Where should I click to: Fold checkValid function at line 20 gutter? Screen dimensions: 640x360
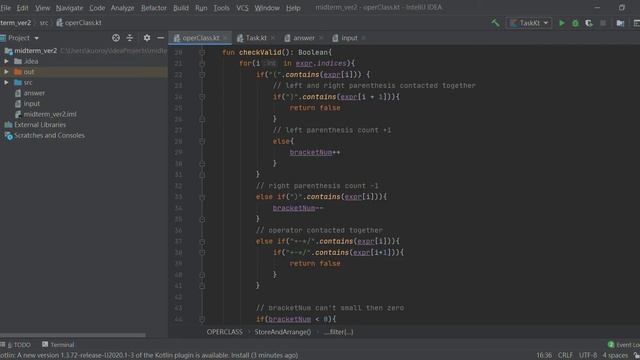(202, 53)
